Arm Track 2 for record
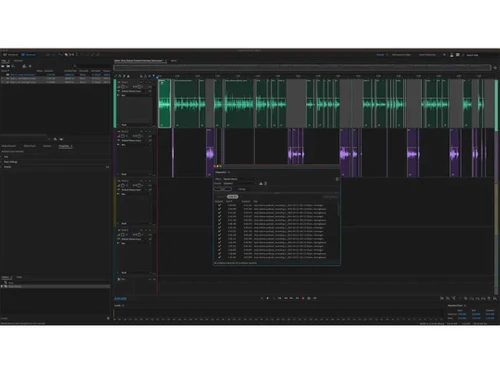 click(x=150, y=131)
